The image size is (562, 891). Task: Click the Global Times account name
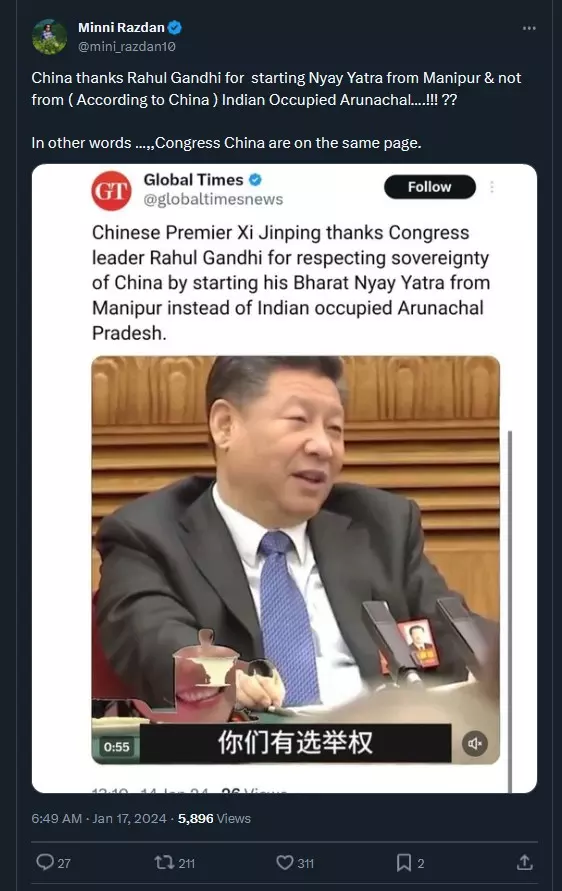click(193, 180)
